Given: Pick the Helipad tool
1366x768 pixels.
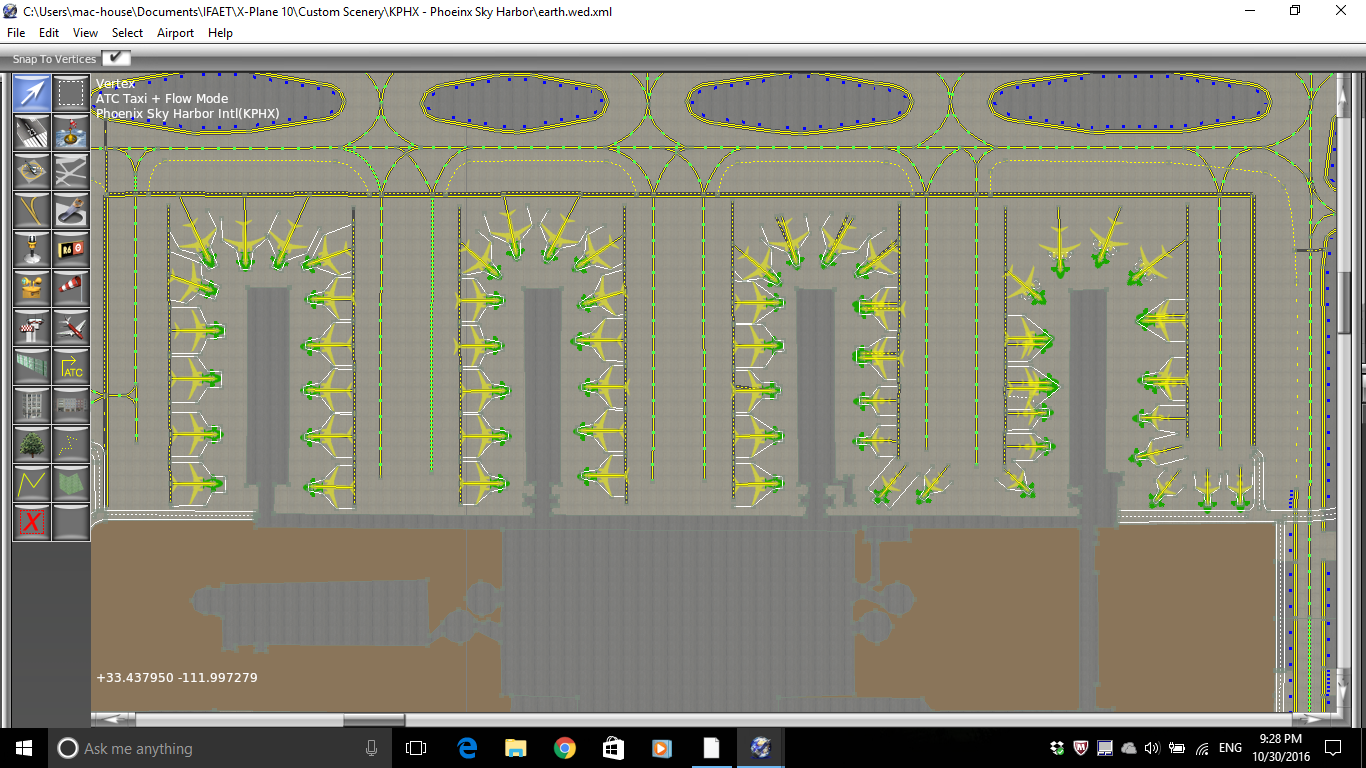Looking at the screenshot, I should (32, 171).
